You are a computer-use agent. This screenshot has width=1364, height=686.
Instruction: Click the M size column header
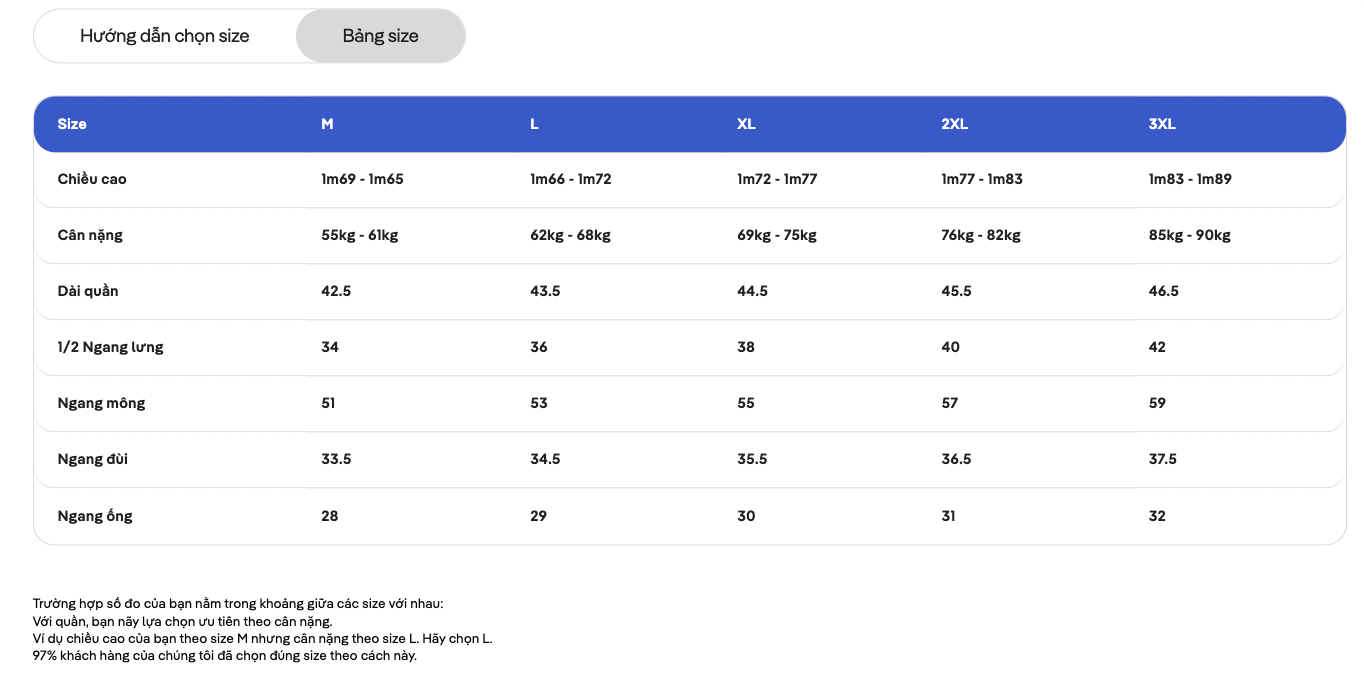click(327, 124)
